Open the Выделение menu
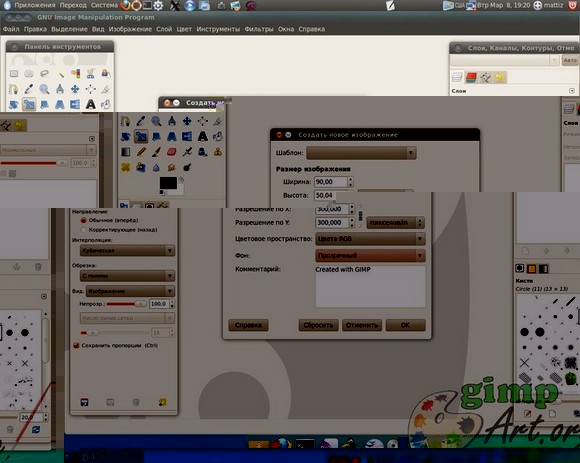Viewport: 580px width, 463px height. pos(69,29)
